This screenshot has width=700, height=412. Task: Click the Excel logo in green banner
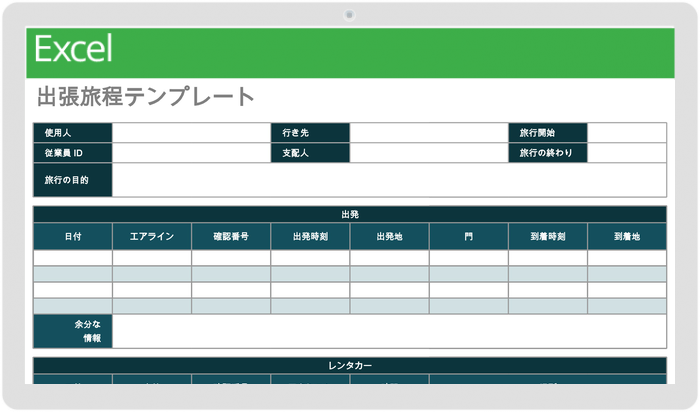coord(73,49)
